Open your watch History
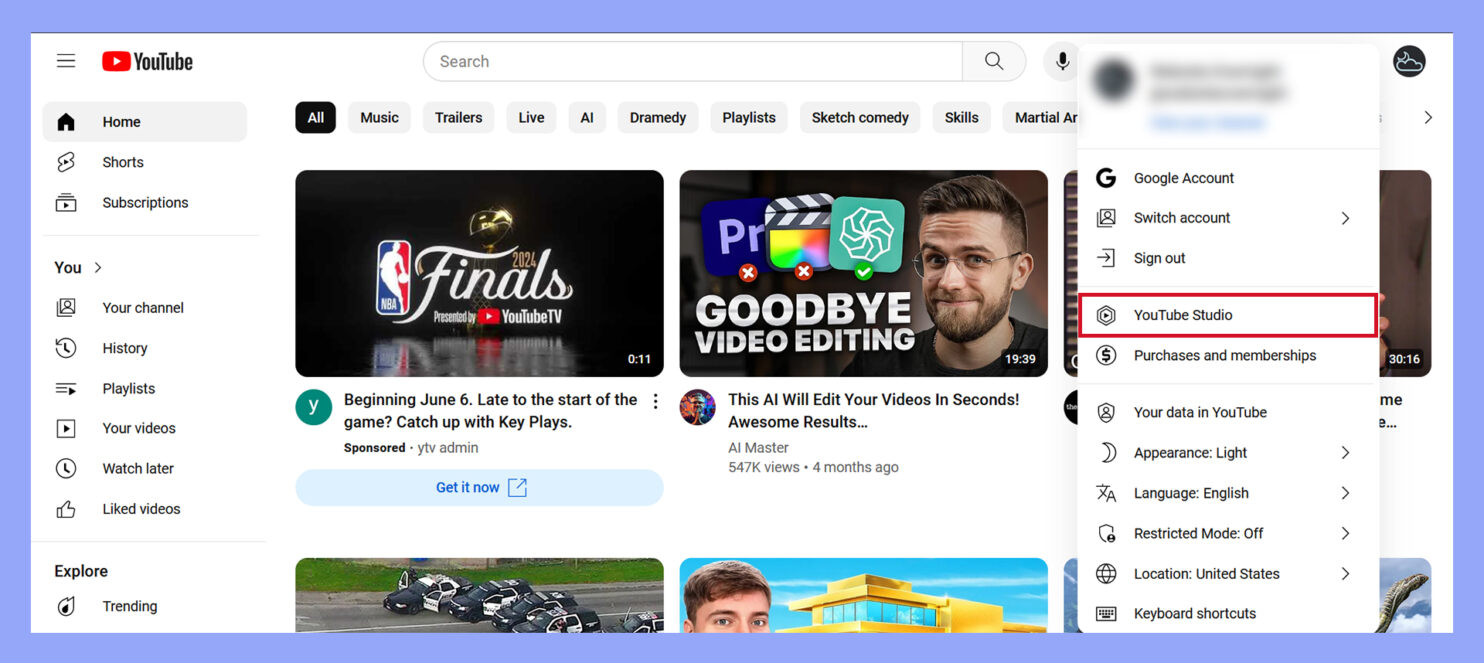 (124, 347)
